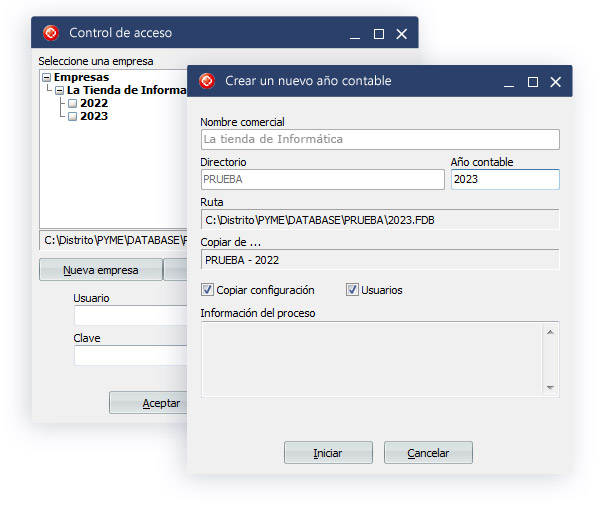
Task: Toggle the Copiar configuración checkbox
Action: pos(207,290)
